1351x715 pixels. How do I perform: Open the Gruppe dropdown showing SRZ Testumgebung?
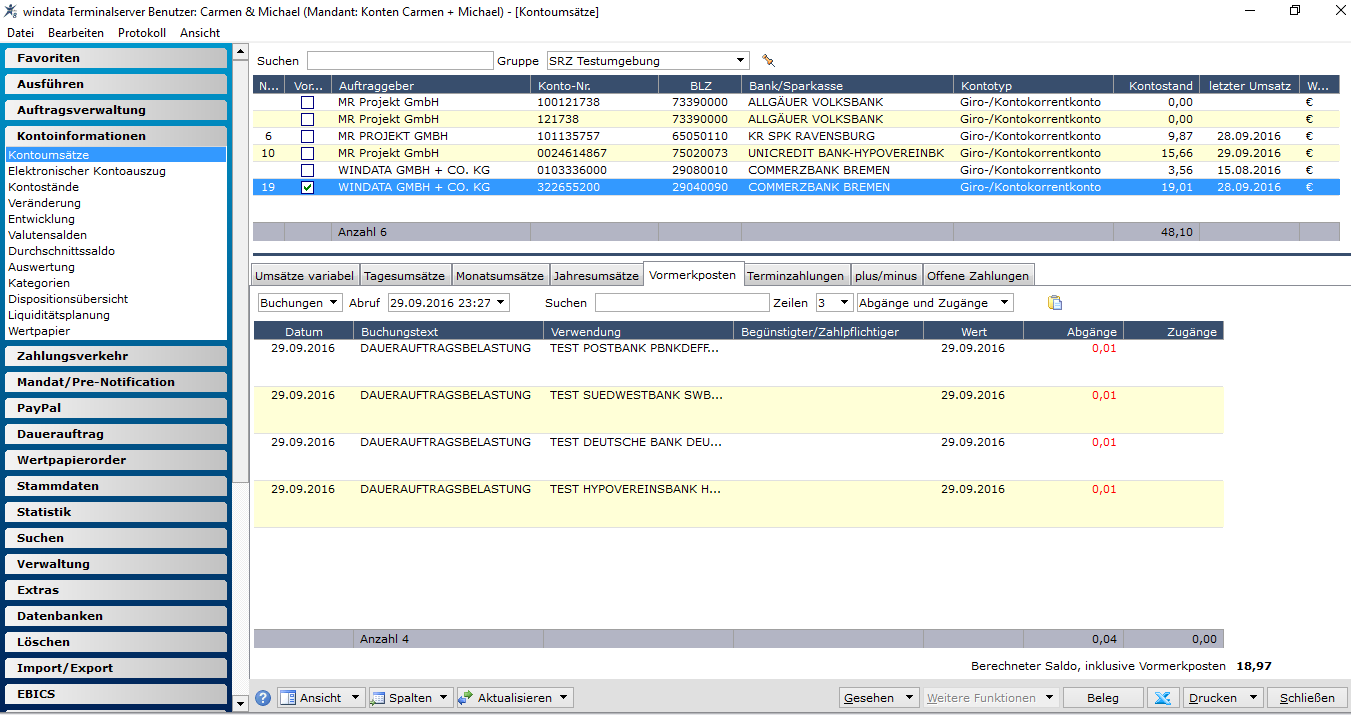[x=647, y=61]
